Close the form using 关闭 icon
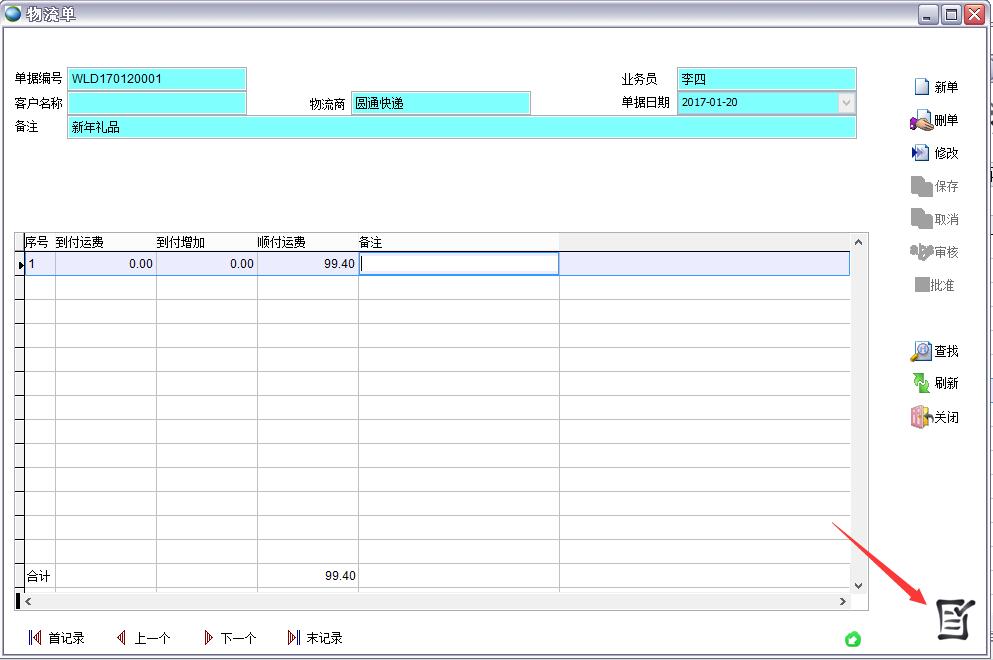This screenshot has height=660, width=993. pos(921,417)
